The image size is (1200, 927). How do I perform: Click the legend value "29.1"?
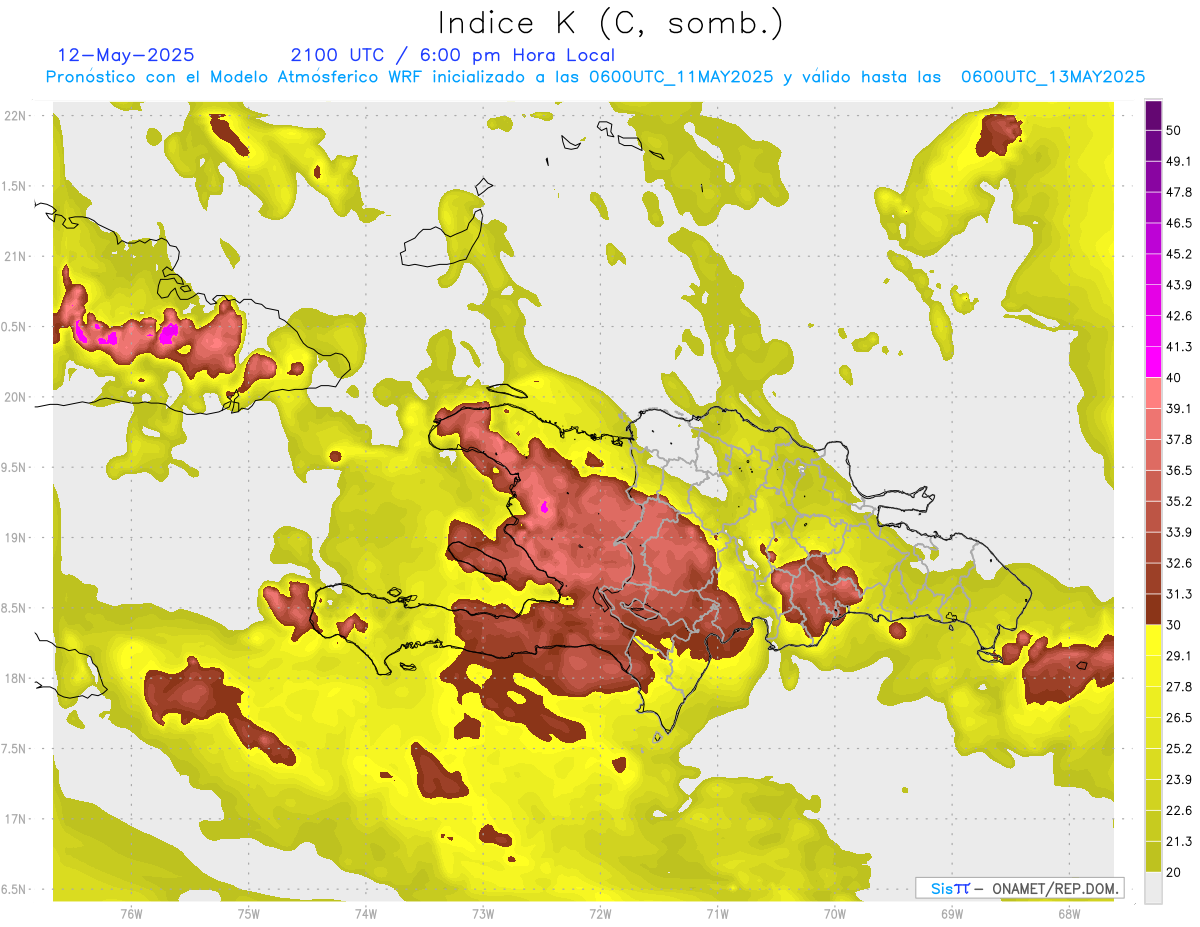(1179, 656)
